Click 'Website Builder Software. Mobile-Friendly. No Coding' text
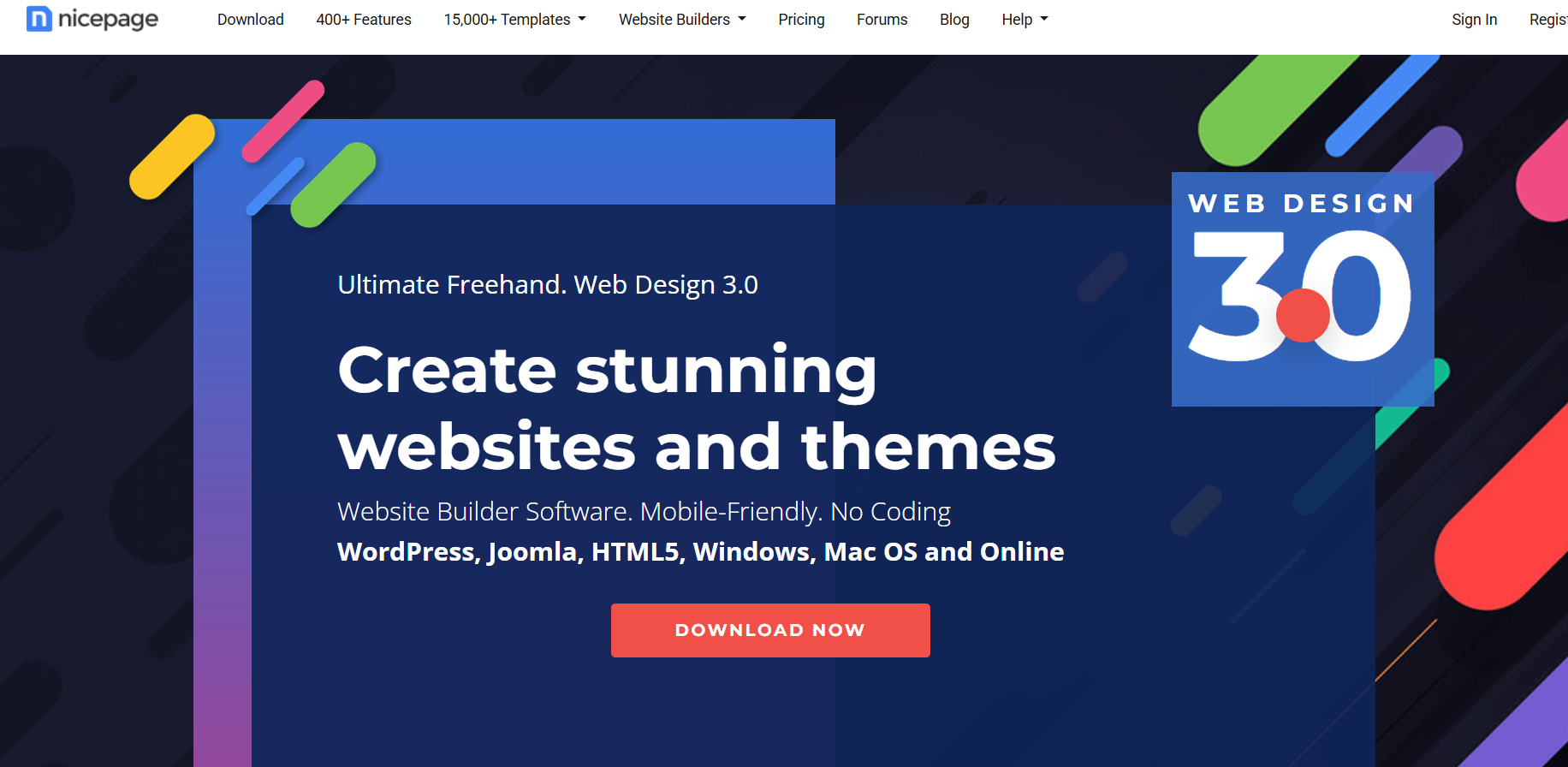This screenshot has width=1568, height=767. pyautogui.click(x=644, y=511)
